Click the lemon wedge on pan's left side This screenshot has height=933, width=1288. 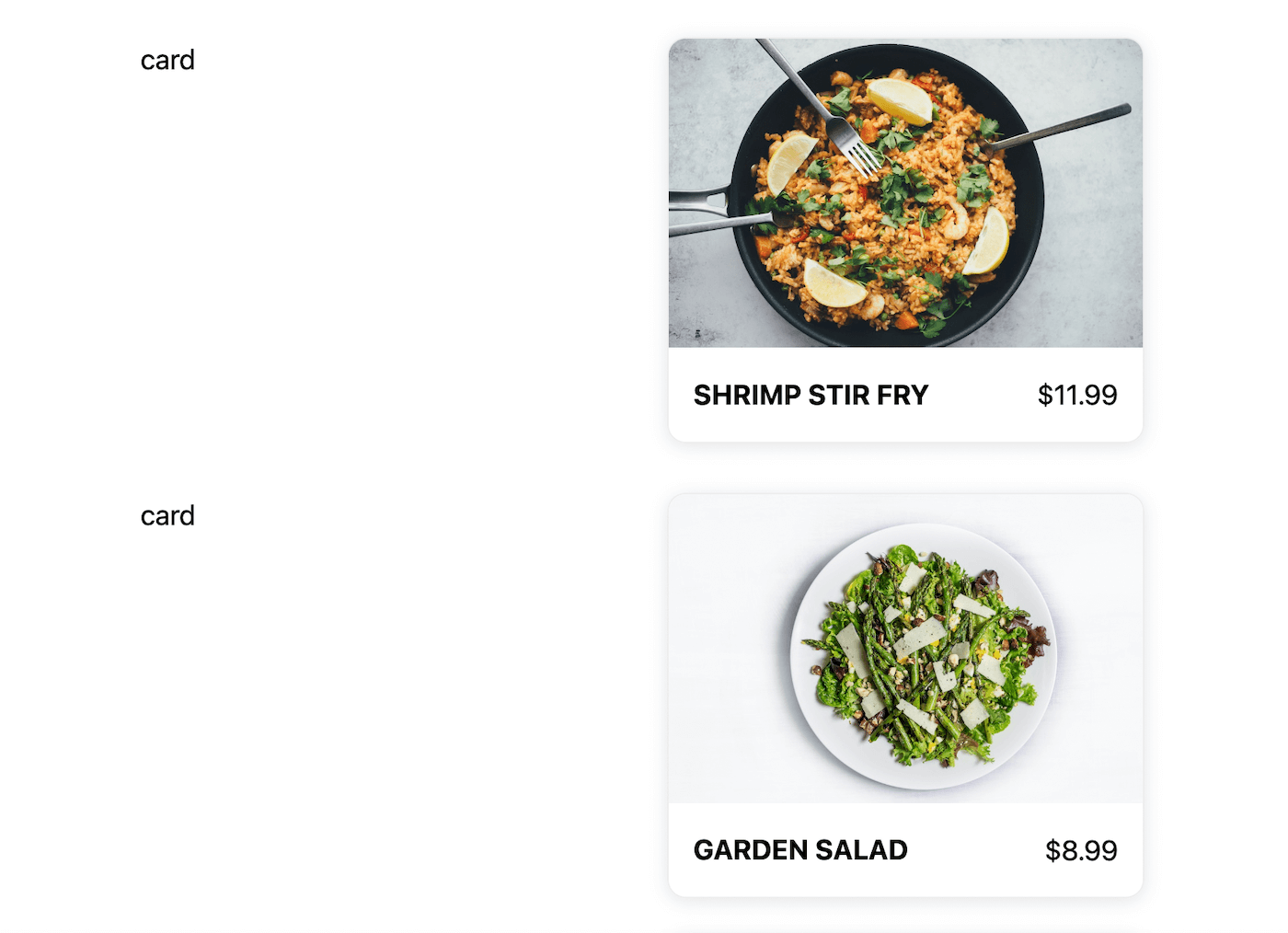click(x=788, y=161)
